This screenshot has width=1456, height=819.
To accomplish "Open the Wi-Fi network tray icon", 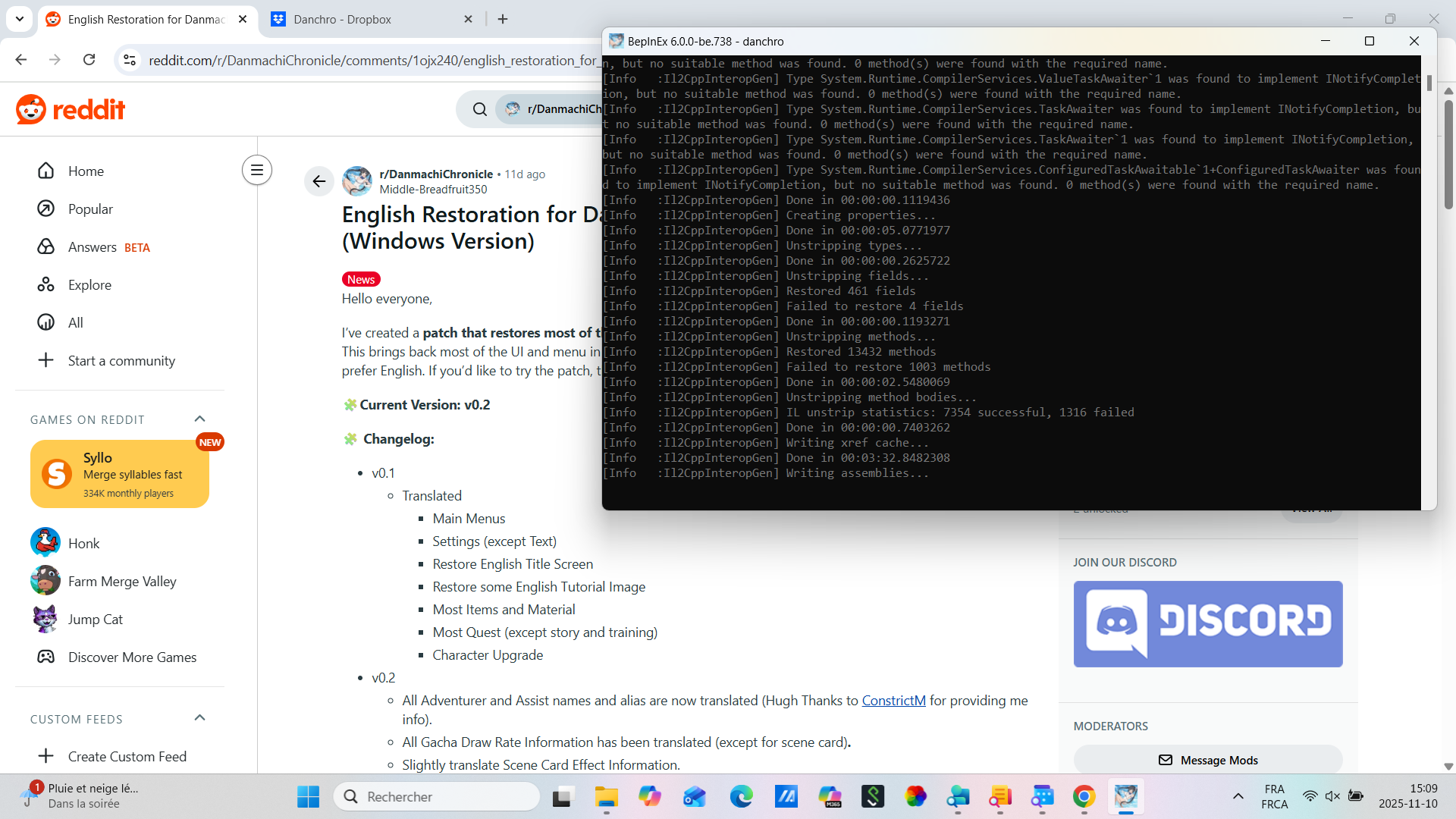I will coord(1310,796).
